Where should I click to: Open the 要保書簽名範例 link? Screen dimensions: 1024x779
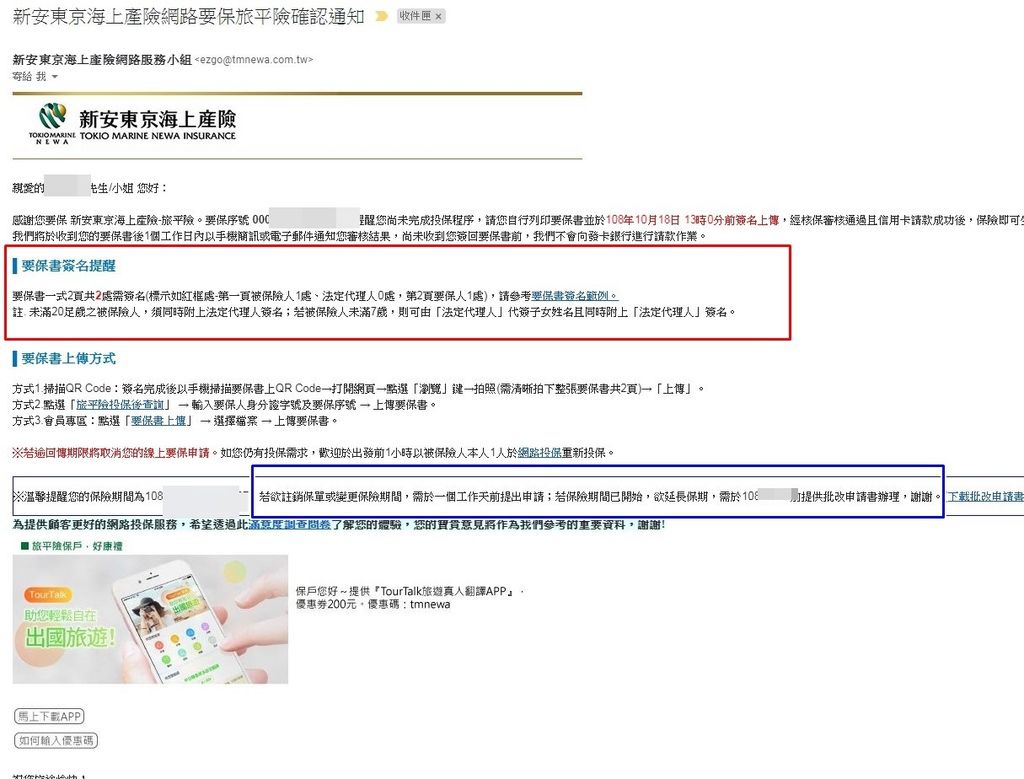coord(574,296)
